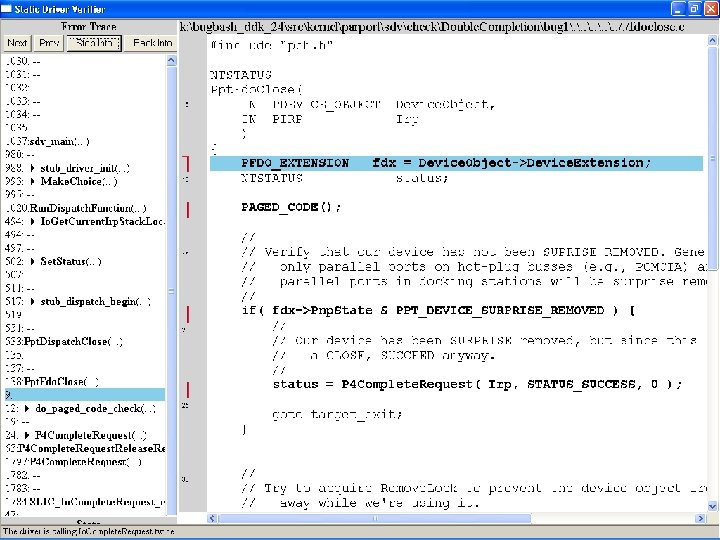Maximize the Static Driver Verifier window
Image resolution: width=720 pixels, height=540 pixels.
(694, 9)
